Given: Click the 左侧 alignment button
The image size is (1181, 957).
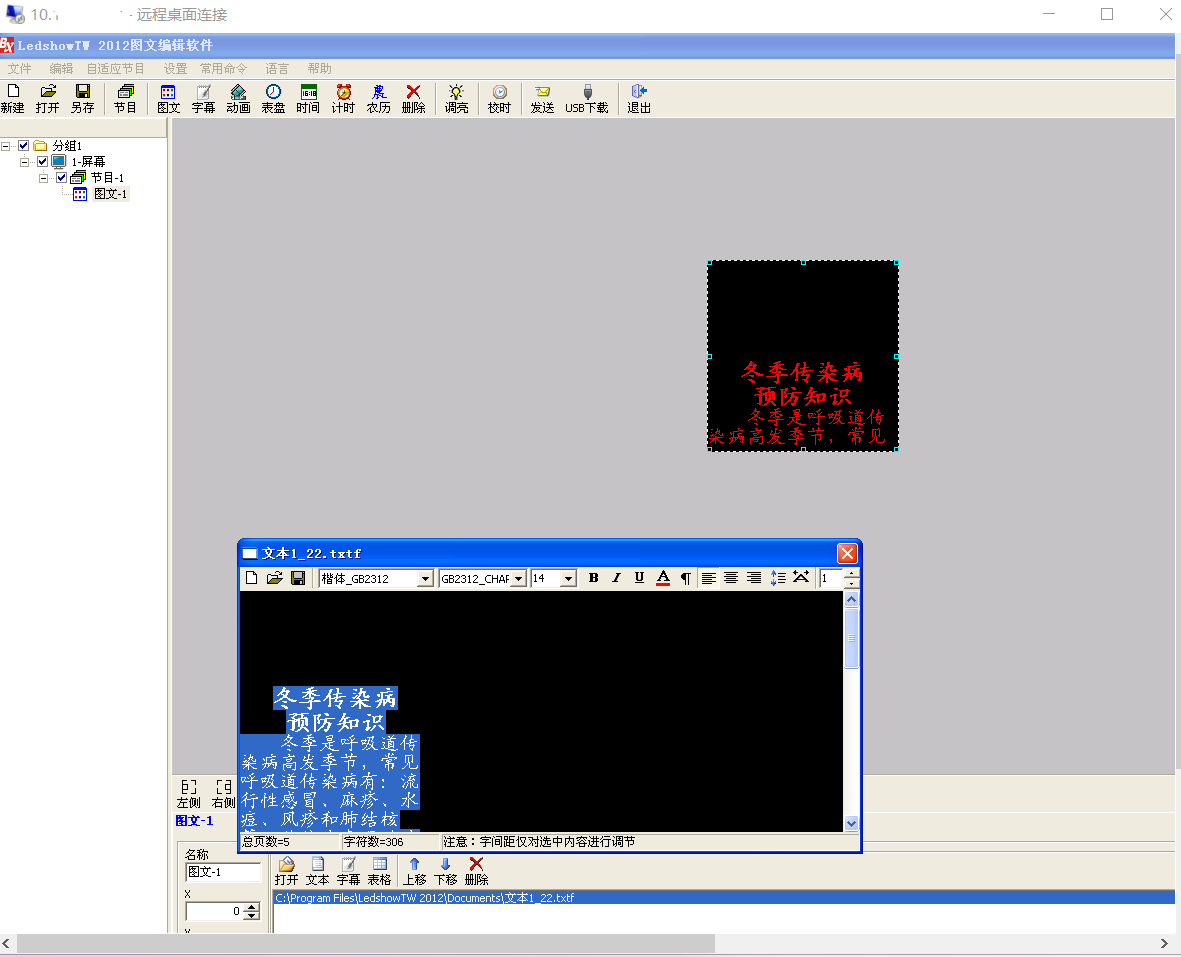Looking at the screenshot, I should pos(188,794).
